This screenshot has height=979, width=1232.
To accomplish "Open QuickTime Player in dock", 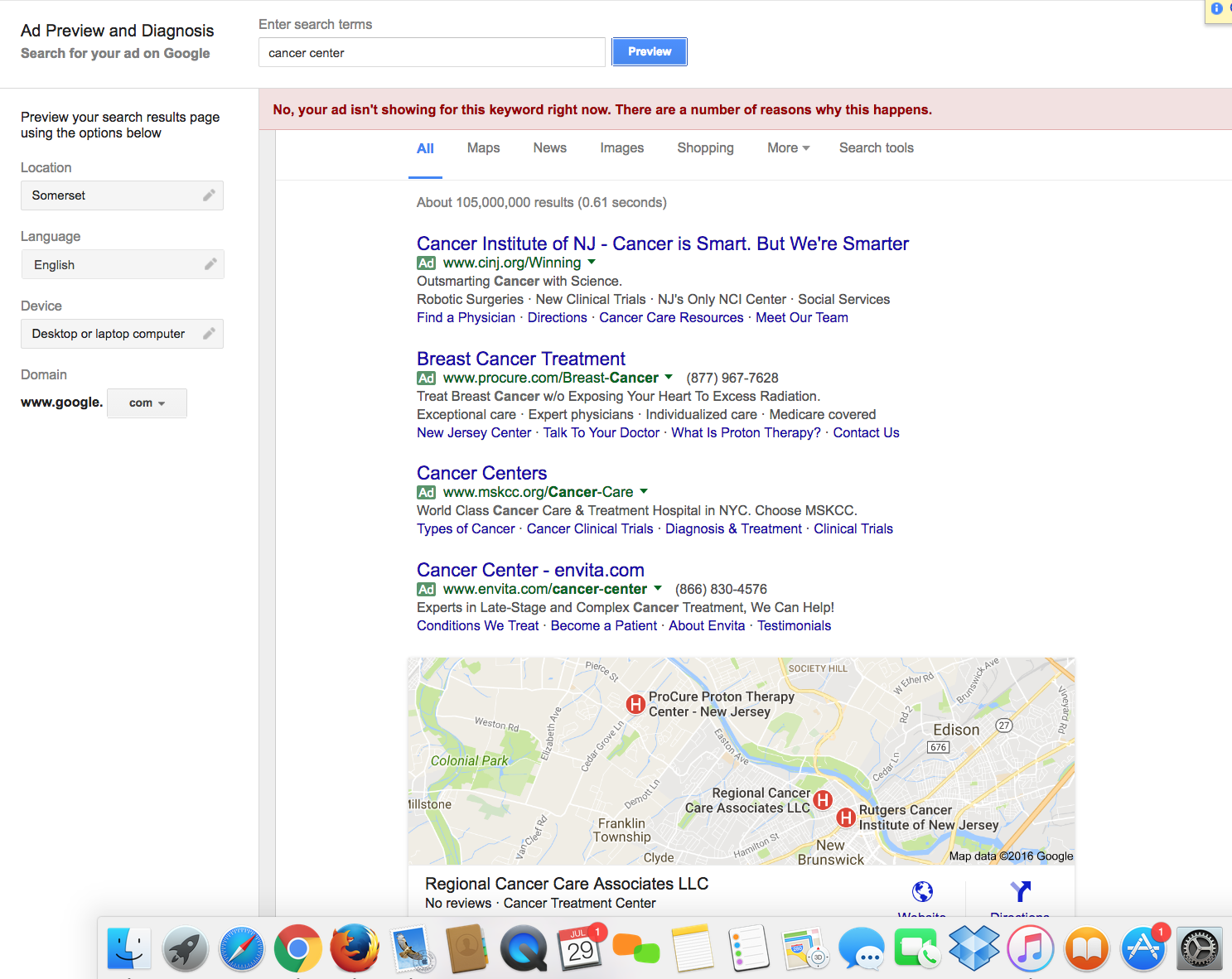I will (x=524, y=948).
